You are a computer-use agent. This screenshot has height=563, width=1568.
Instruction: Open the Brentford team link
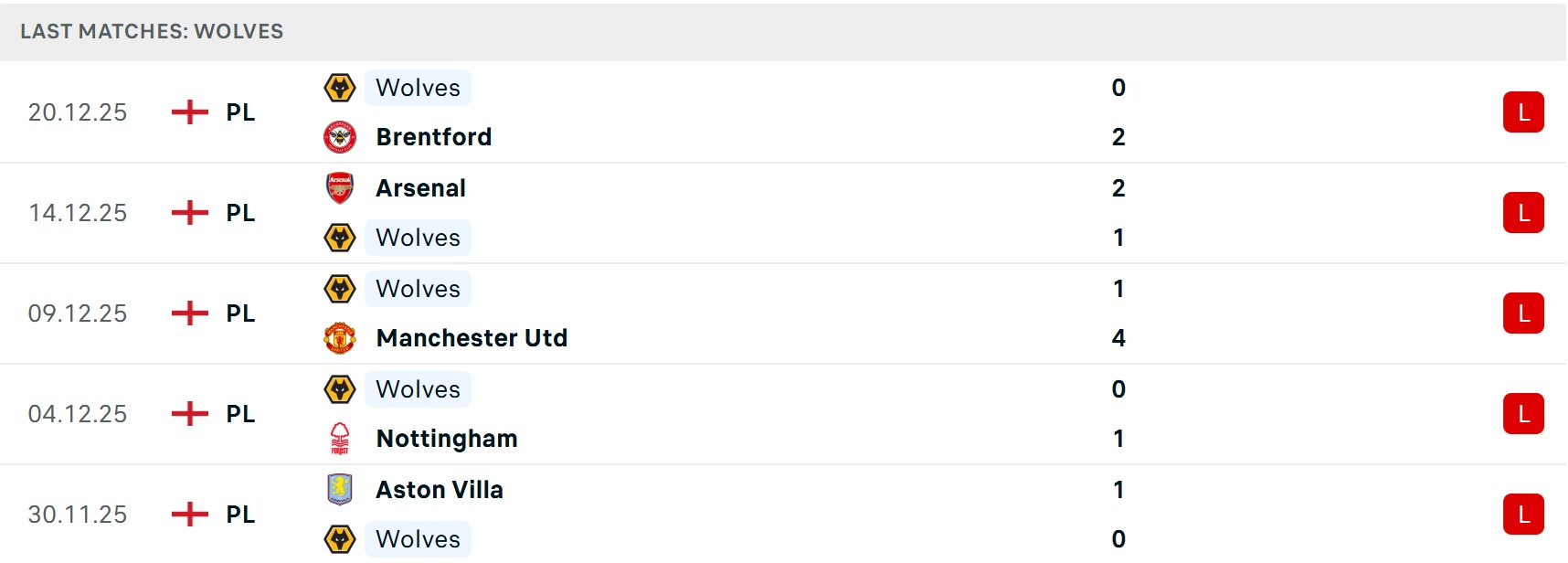(434, 137)
